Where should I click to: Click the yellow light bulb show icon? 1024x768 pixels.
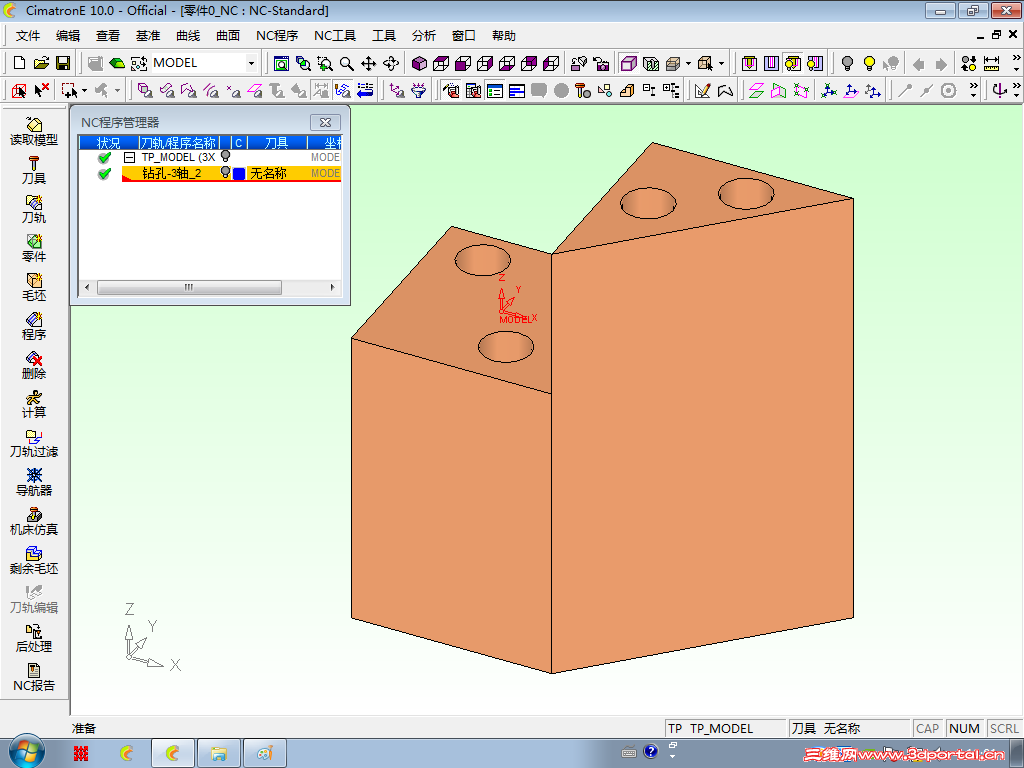coord(869,63)
